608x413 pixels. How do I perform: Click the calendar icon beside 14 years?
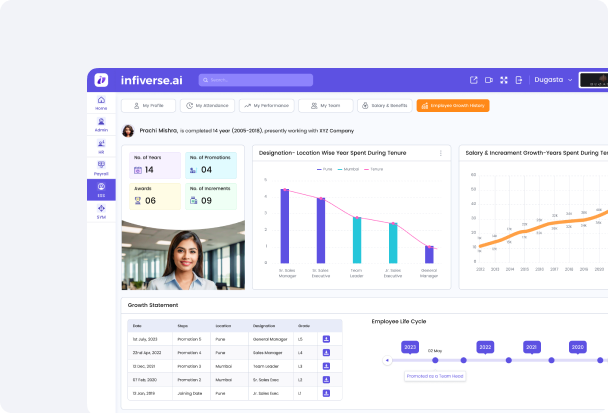[138, 170]
